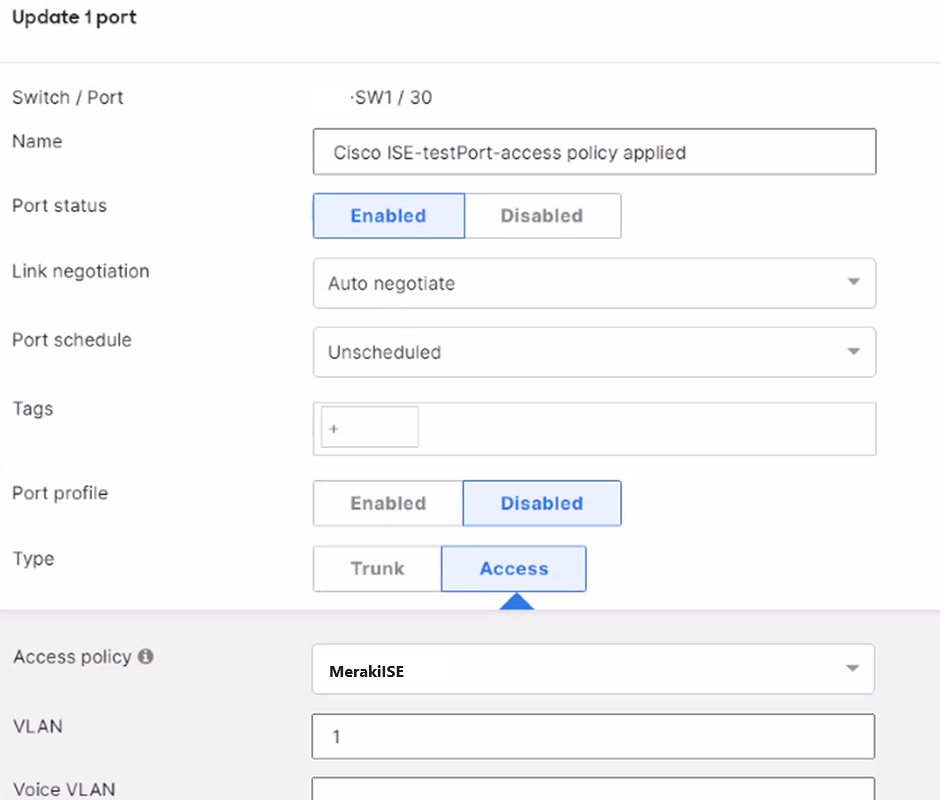
Task: Enable the Port profile
Action: [x=387, y=503]
